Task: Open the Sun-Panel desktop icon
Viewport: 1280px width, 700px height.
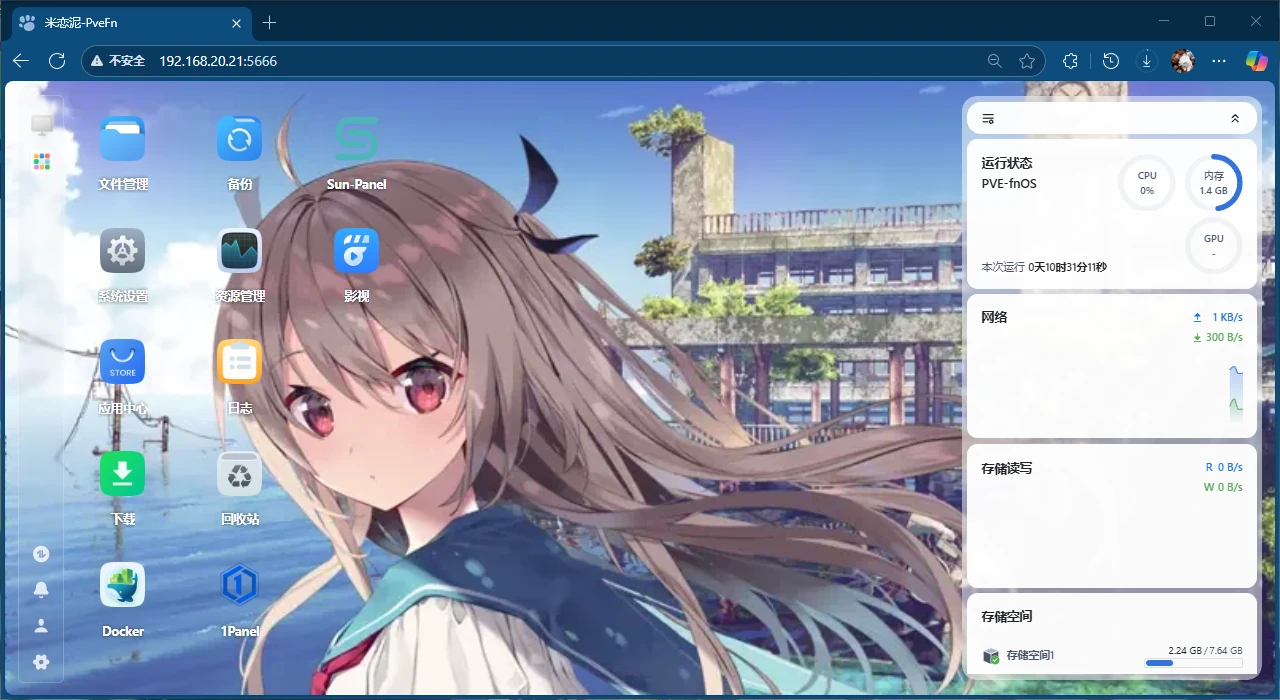Action: point(356,139)
